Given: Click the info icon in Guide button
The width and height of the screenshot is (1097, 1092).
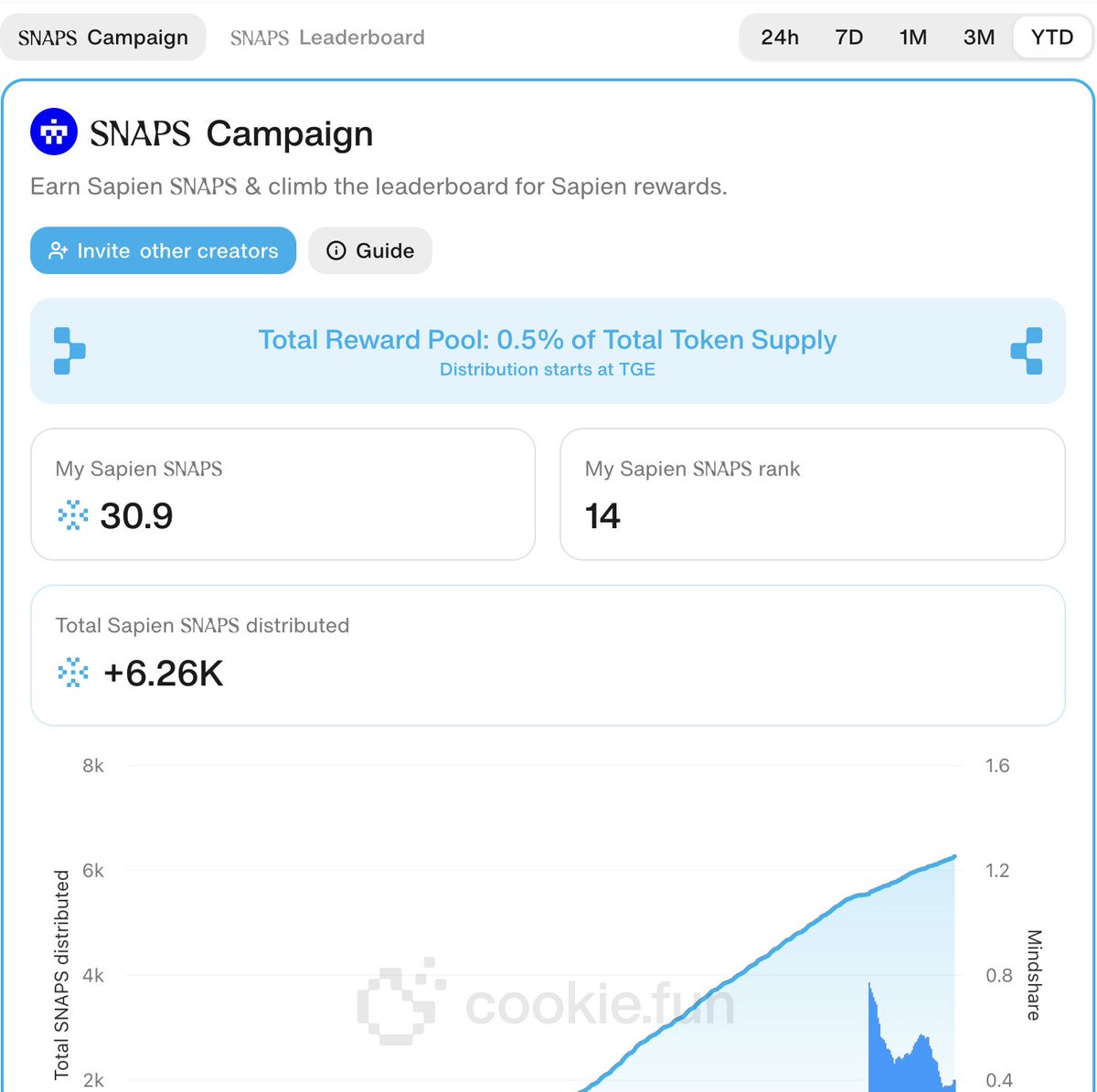Looking at the screenshot, I should (336, 251).
